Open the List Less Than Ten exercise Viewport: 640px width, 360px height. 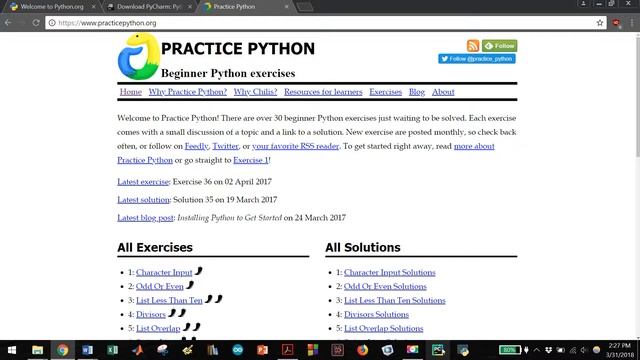tap(169, 300)
